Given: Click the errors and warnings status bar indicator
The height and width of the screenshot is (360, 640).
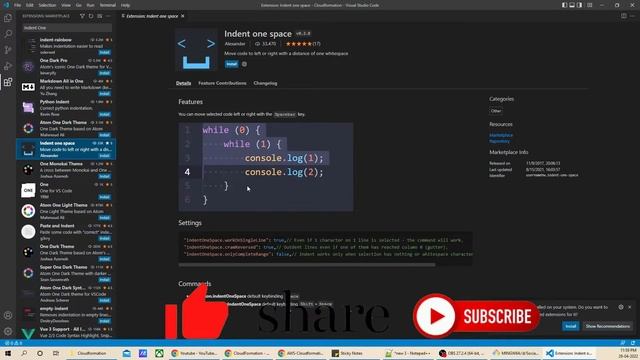Looking at the screenshot, I should pyautogui.click(x=13, y=343).
